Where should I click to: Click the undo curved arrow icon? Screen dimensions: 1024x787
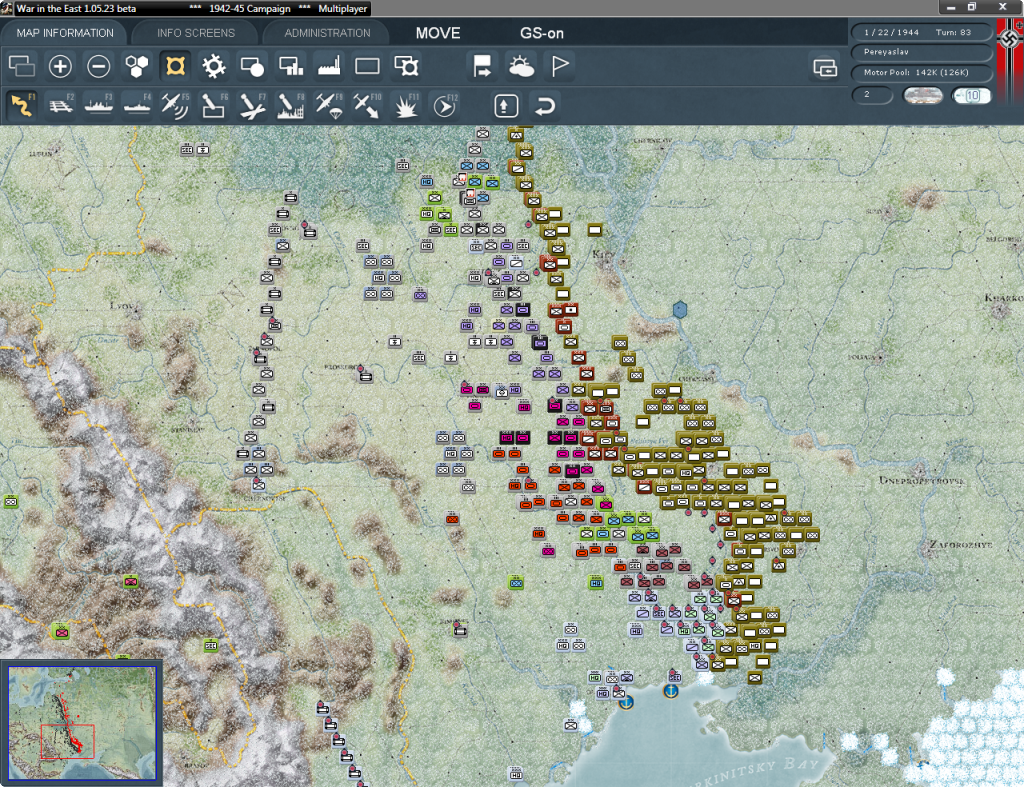coord(545,105)
